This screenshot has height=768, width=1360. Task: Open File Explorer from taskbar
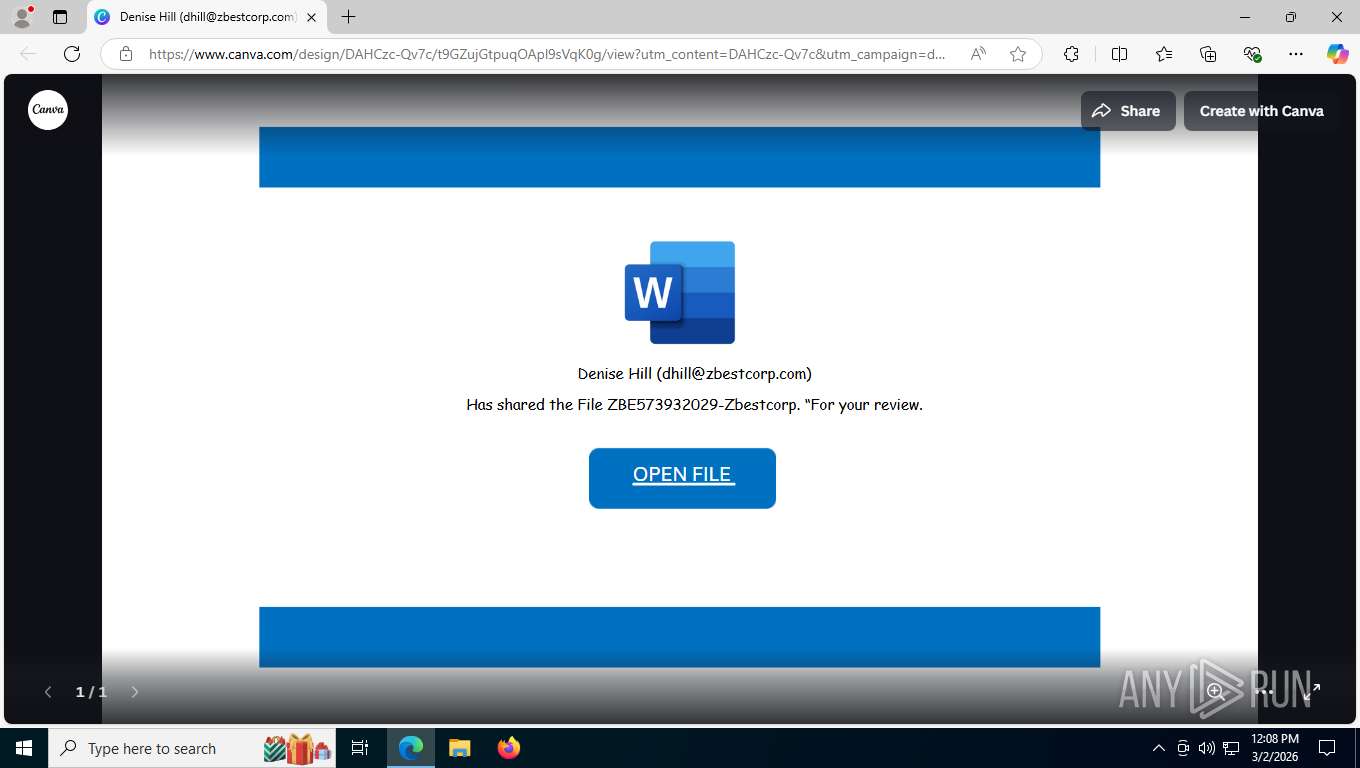(459, 748)
